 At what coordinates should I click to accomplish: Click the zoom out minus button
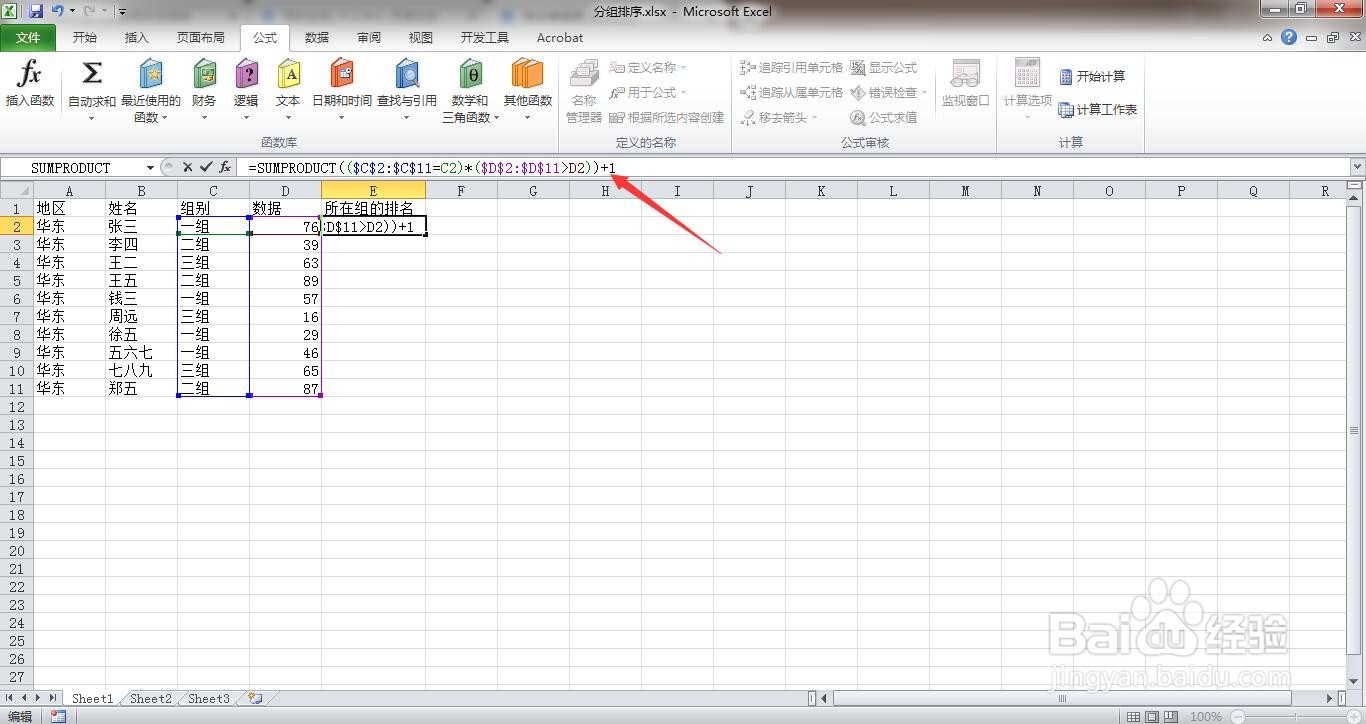[x=1238, y=716]
